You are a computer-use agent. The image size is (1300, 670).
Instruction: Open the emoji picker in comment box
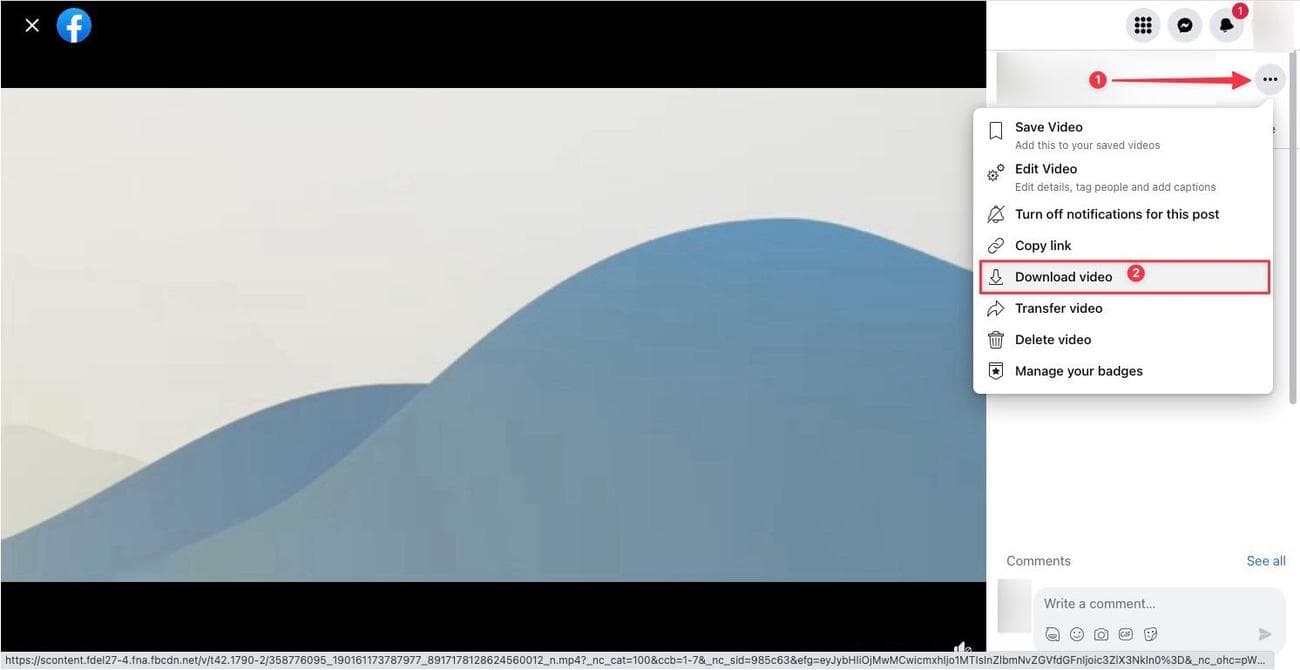pyautogui.click(x=1077, y=634)
